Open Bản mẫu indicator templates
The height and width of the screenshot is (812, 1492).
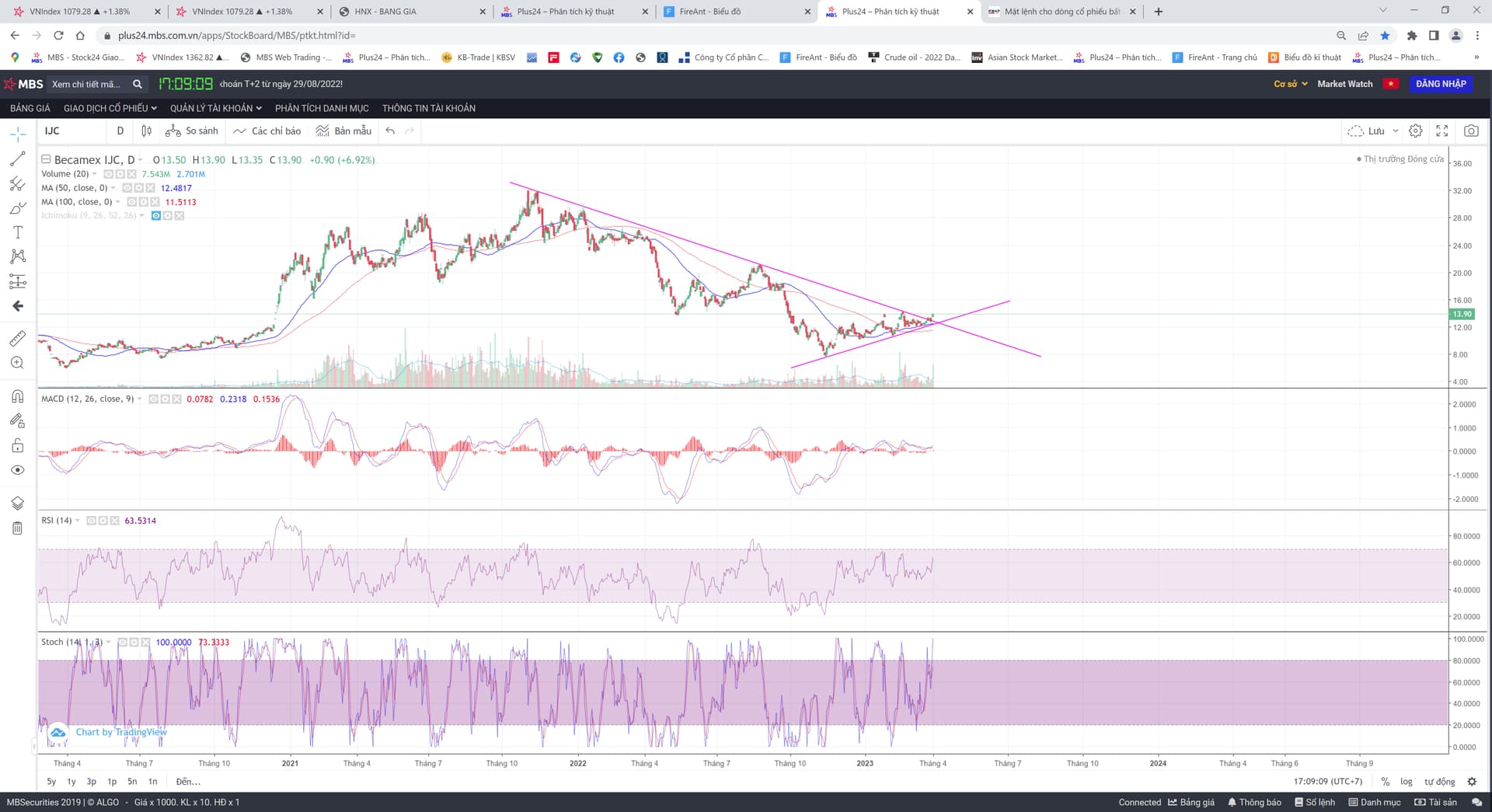343,131
